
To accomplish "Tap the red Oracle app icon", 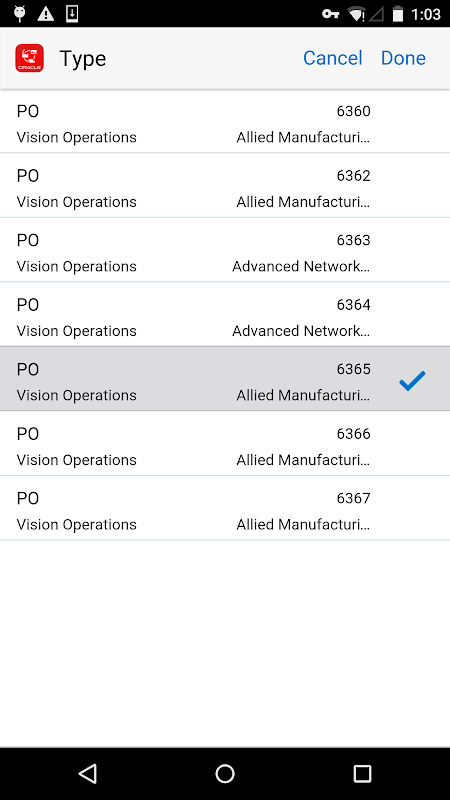I will pyautogui.click(x=29, y=58).
